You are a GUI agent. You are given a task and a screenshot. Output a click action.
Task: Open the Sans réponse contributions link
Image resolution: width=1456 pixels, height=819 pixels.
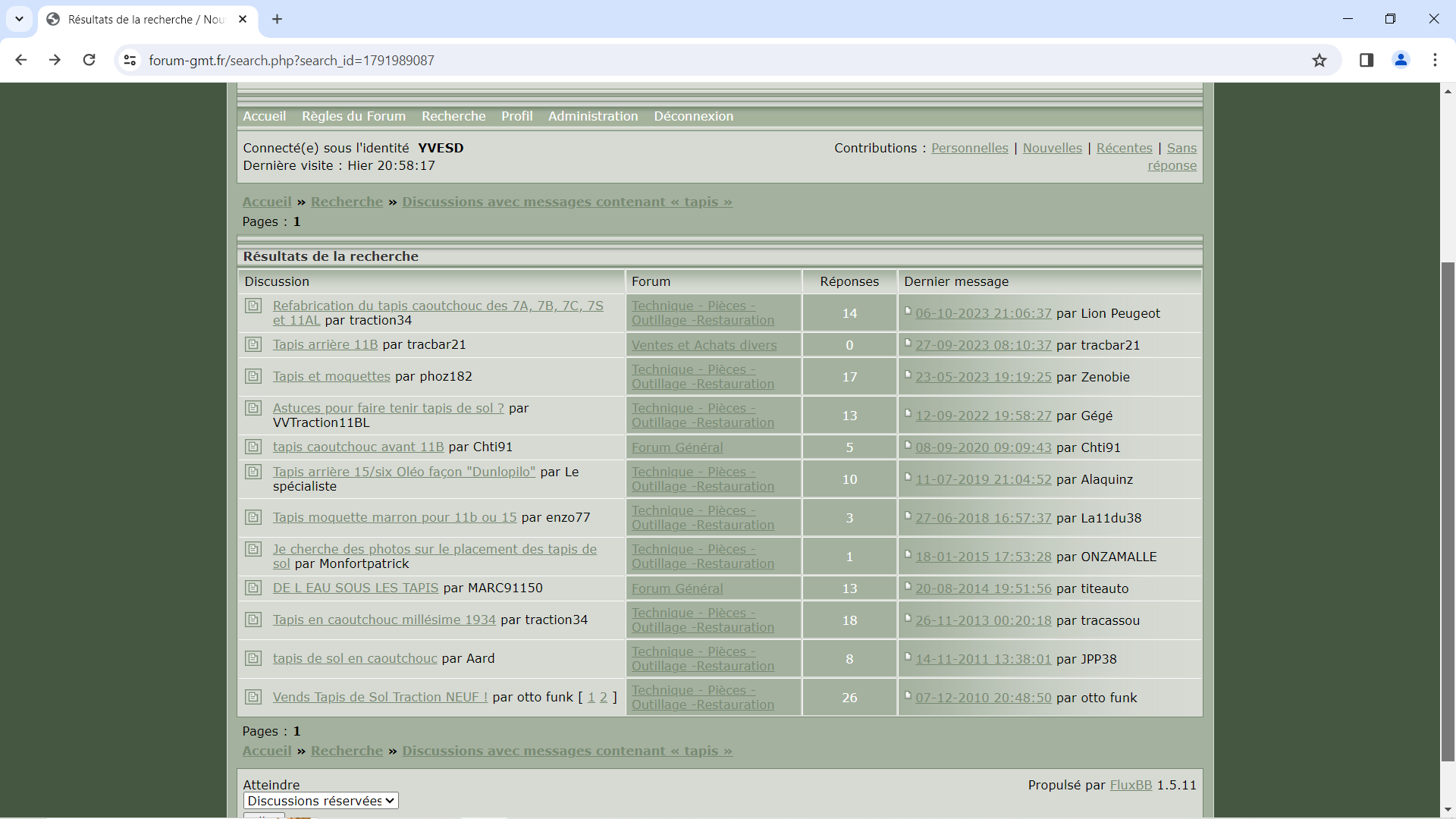pos(1172,157)
